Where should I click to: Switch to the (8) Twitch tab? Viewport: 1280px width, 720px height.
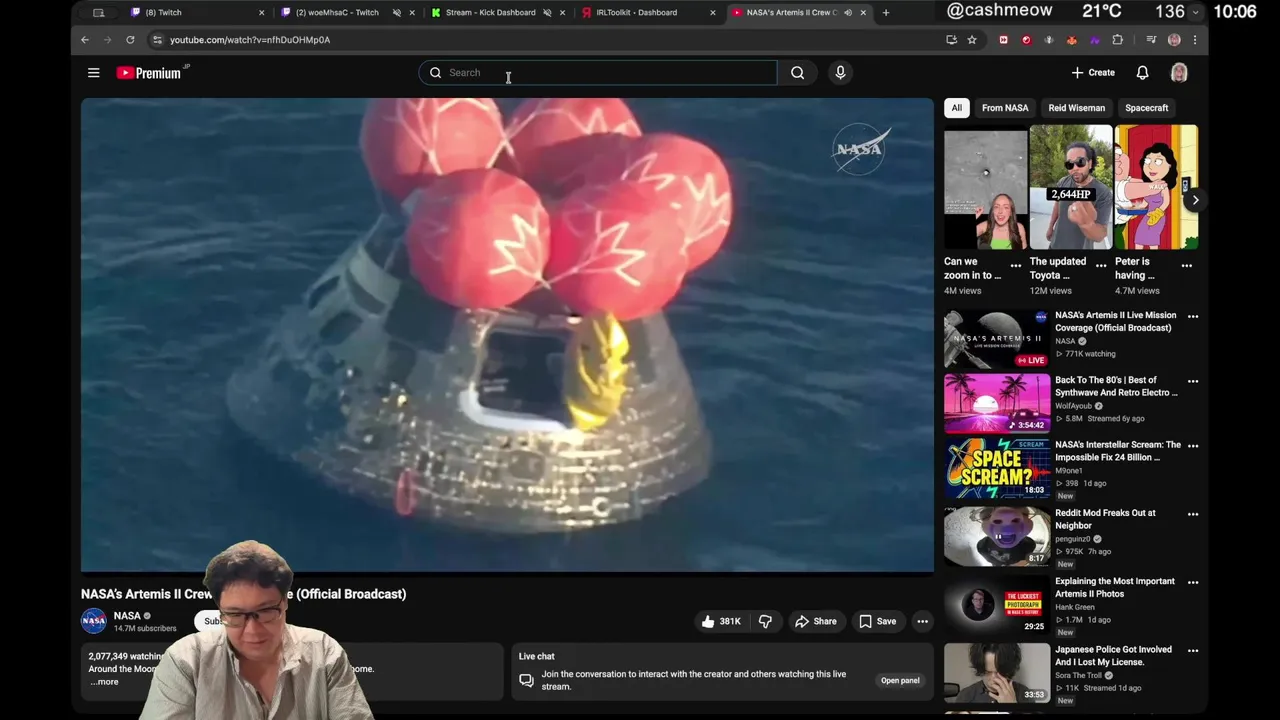[x=198, y=13]
